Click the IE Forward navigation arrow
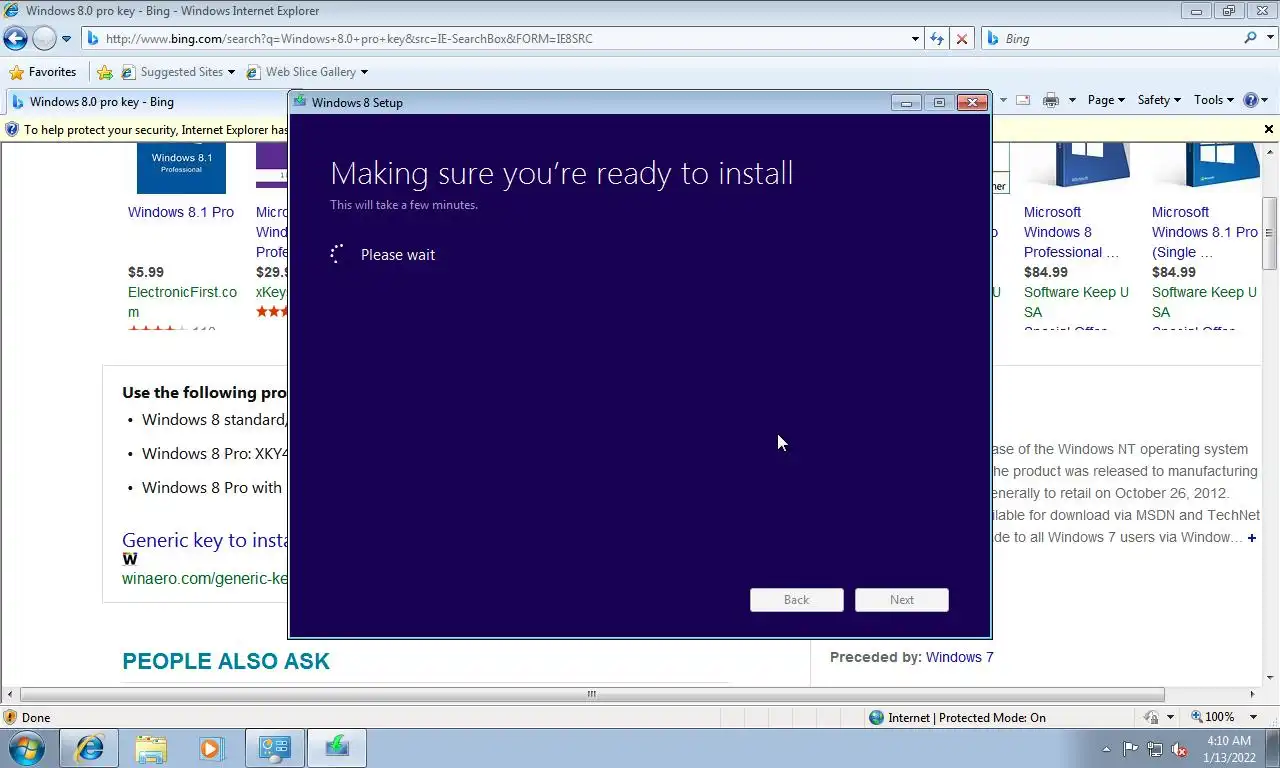 pos(44,39)
